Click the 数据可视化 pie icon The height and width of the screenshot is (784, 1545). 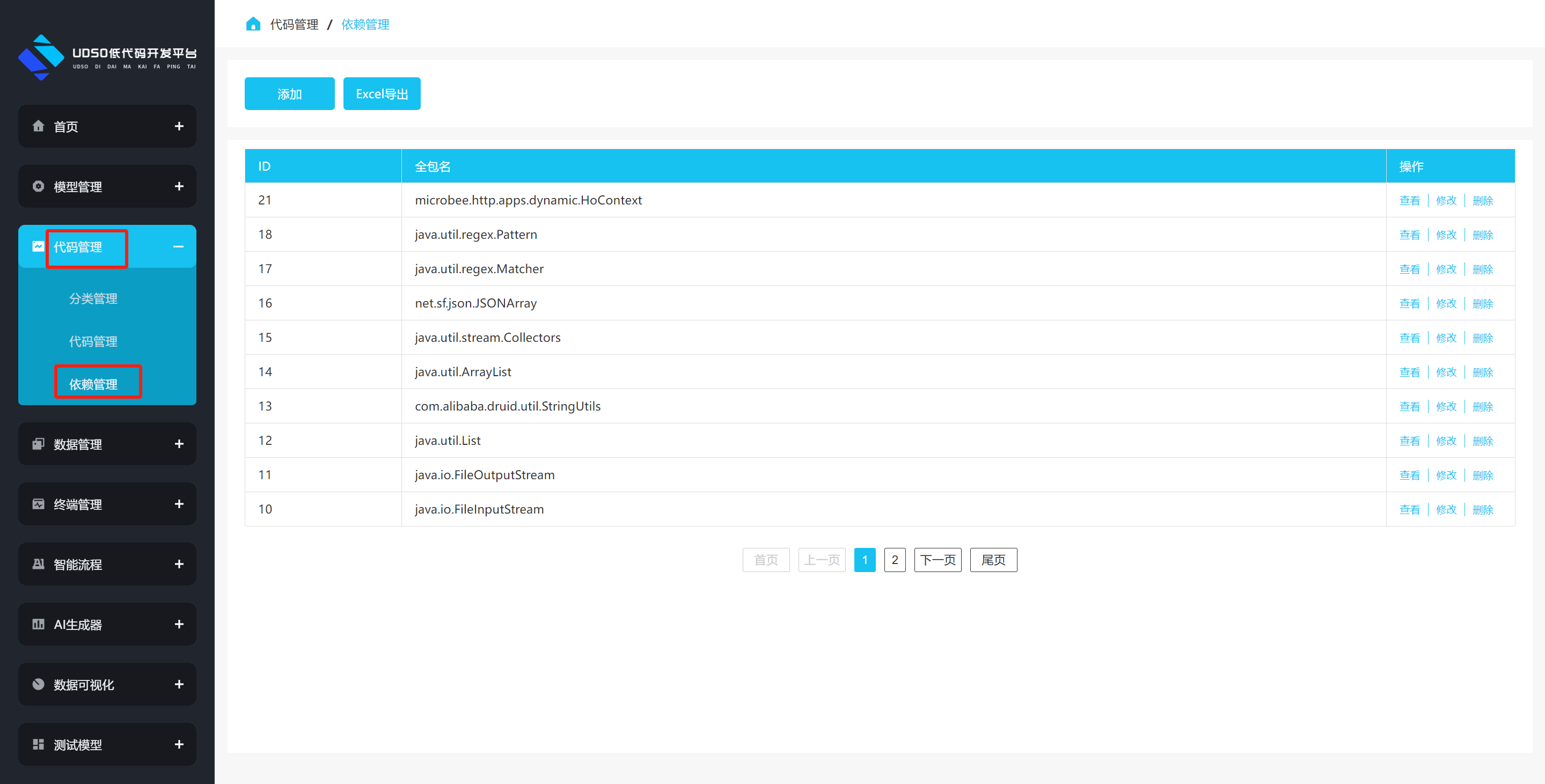(39, 684)
